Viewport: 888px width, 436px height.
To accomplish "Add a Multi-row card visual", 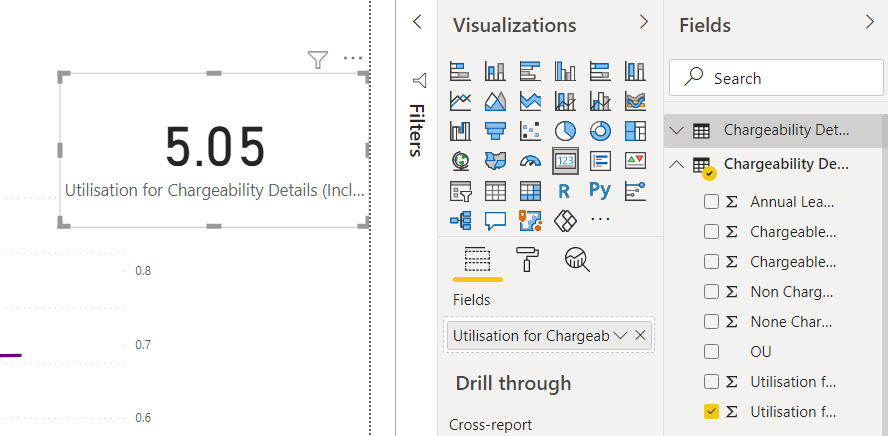I will (x=600, y=161).
